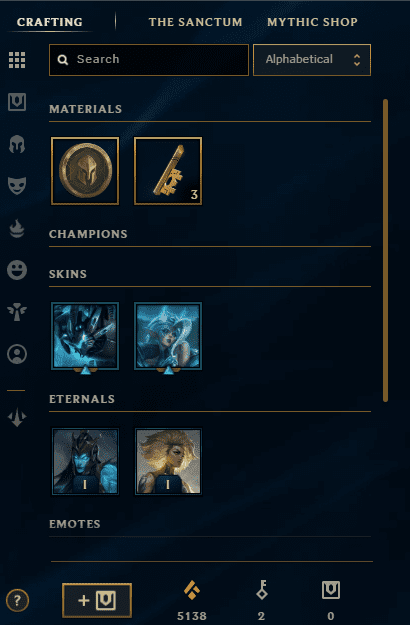Viewport: 410px width, 625px height.
Task: Select the mythic essence sidebar icon
Action: [17, 418]
